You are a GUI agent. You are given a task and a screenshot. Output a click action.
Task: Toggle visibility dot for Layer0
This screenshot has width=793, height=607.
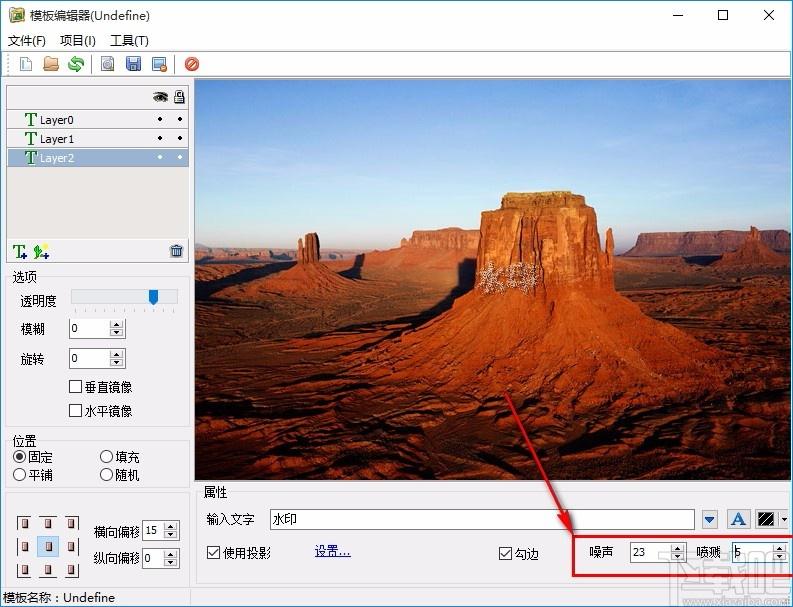[x=160, y=119]
